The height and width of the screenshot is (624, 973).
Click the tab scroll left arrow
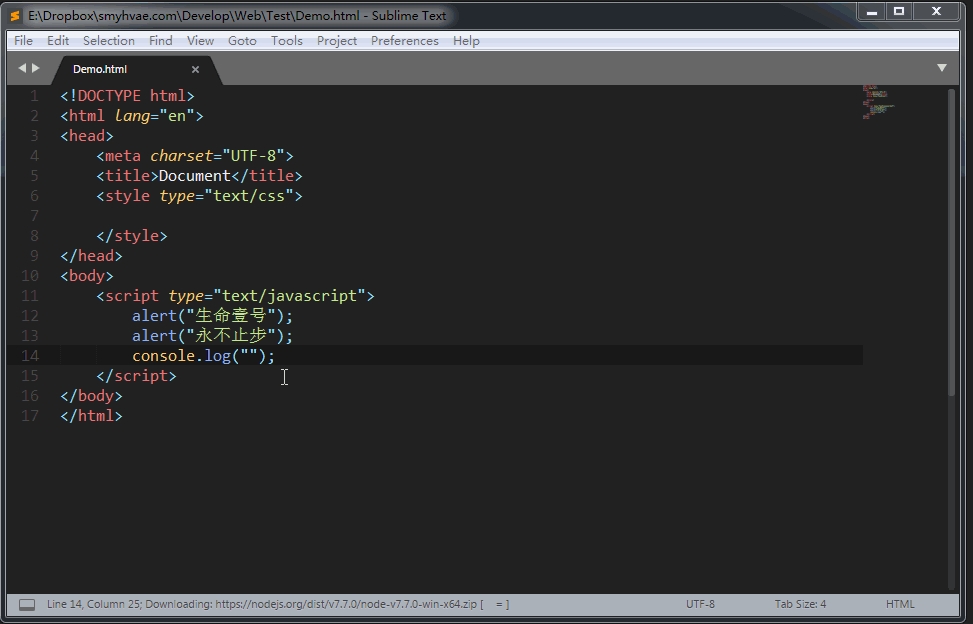22,68
